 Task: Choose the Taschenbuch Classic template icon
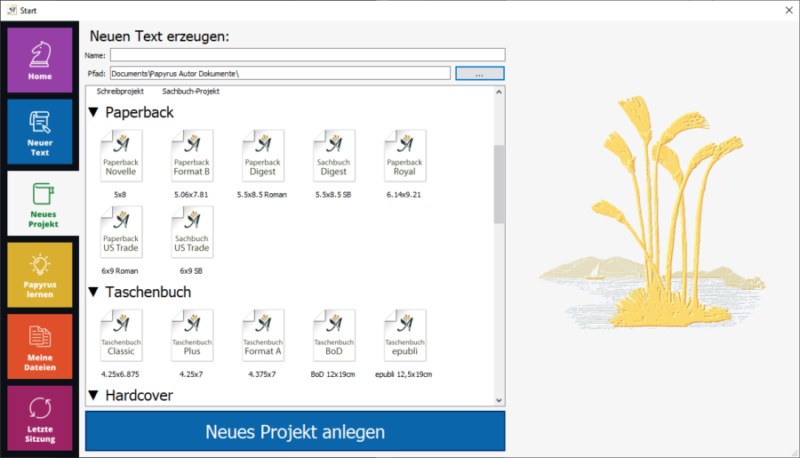pos(121,335)
